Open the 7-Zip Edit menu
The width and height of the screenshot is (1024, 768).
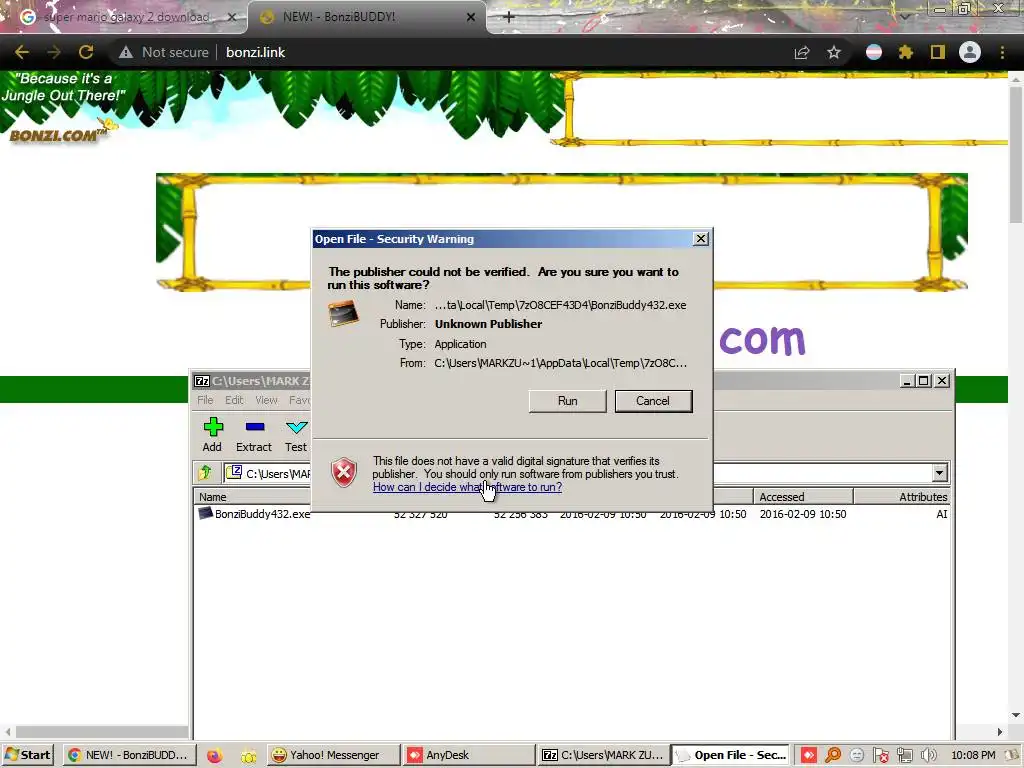tap(234, 400)
